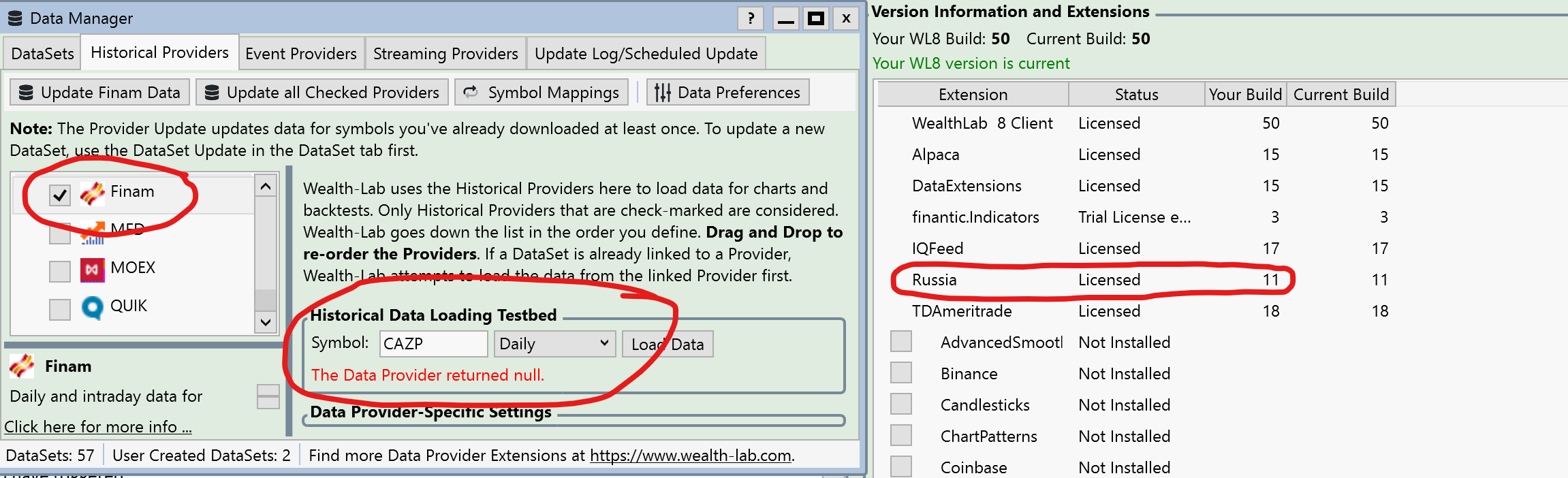Check the Candlesticks extension checkbox

(901, 404)
